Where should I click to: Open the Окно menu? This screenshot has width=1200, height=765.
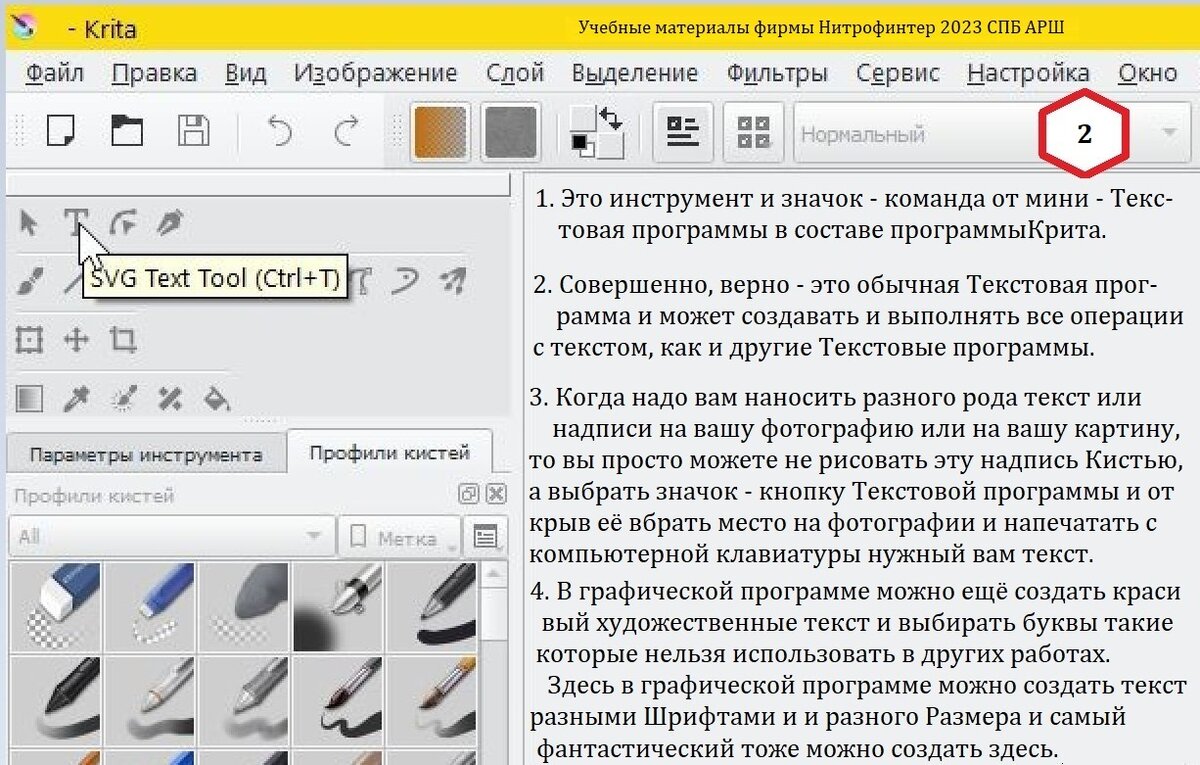click(x=1148, y=73)
